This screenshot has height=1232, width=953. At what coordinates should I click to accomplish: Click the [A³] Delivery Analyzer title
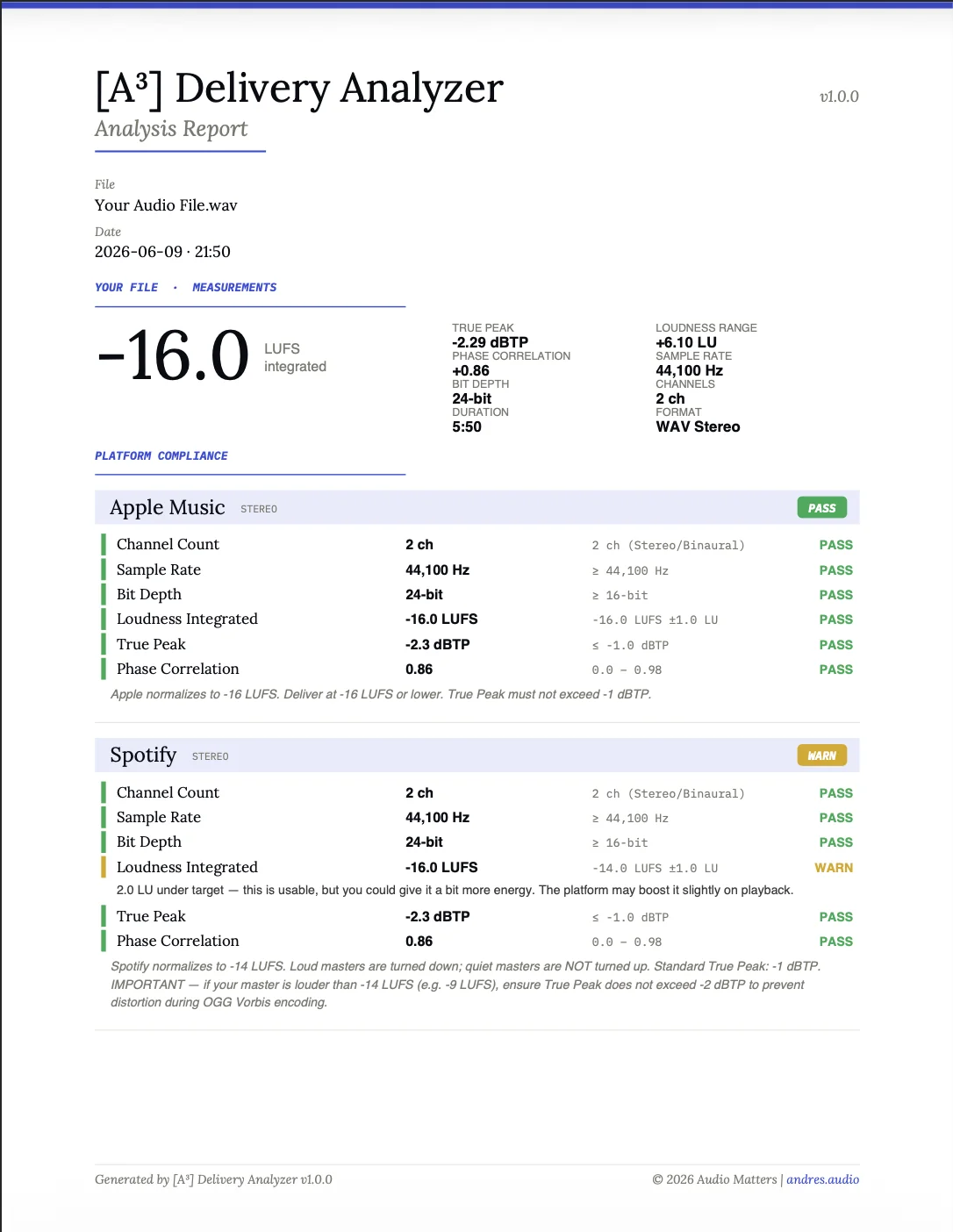(299, 89)
